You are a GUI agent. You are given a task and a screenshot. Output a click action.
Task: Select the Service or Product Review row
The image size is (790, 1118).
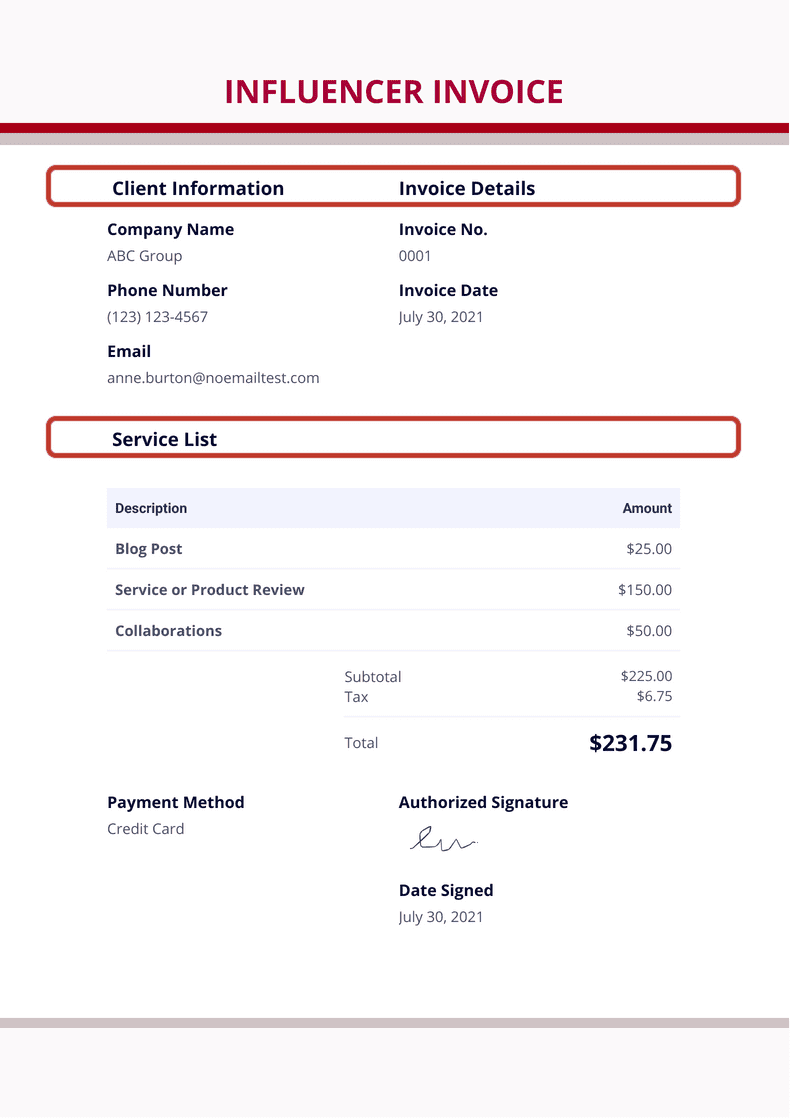click(x=210, y=590)
